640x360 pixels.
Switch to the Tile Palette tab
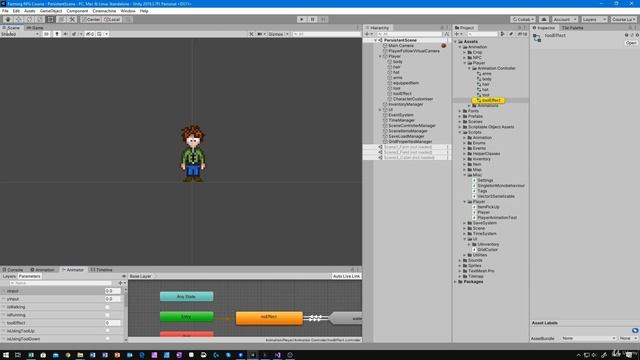(572, 28)
